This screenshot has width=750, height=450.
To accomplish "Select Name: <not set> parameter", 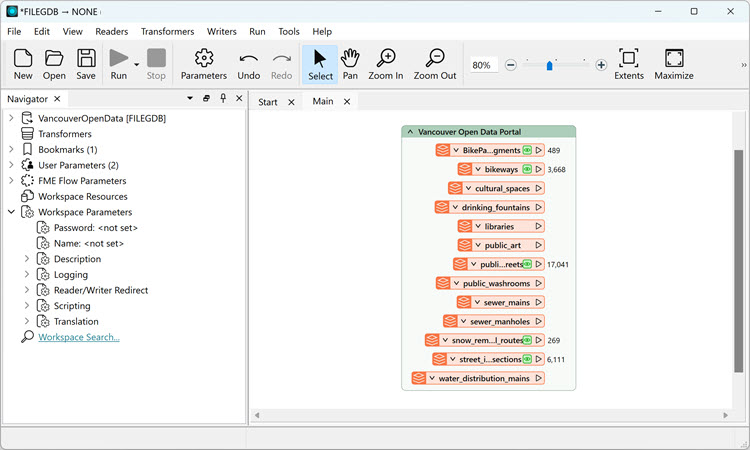I will (88, 243).
